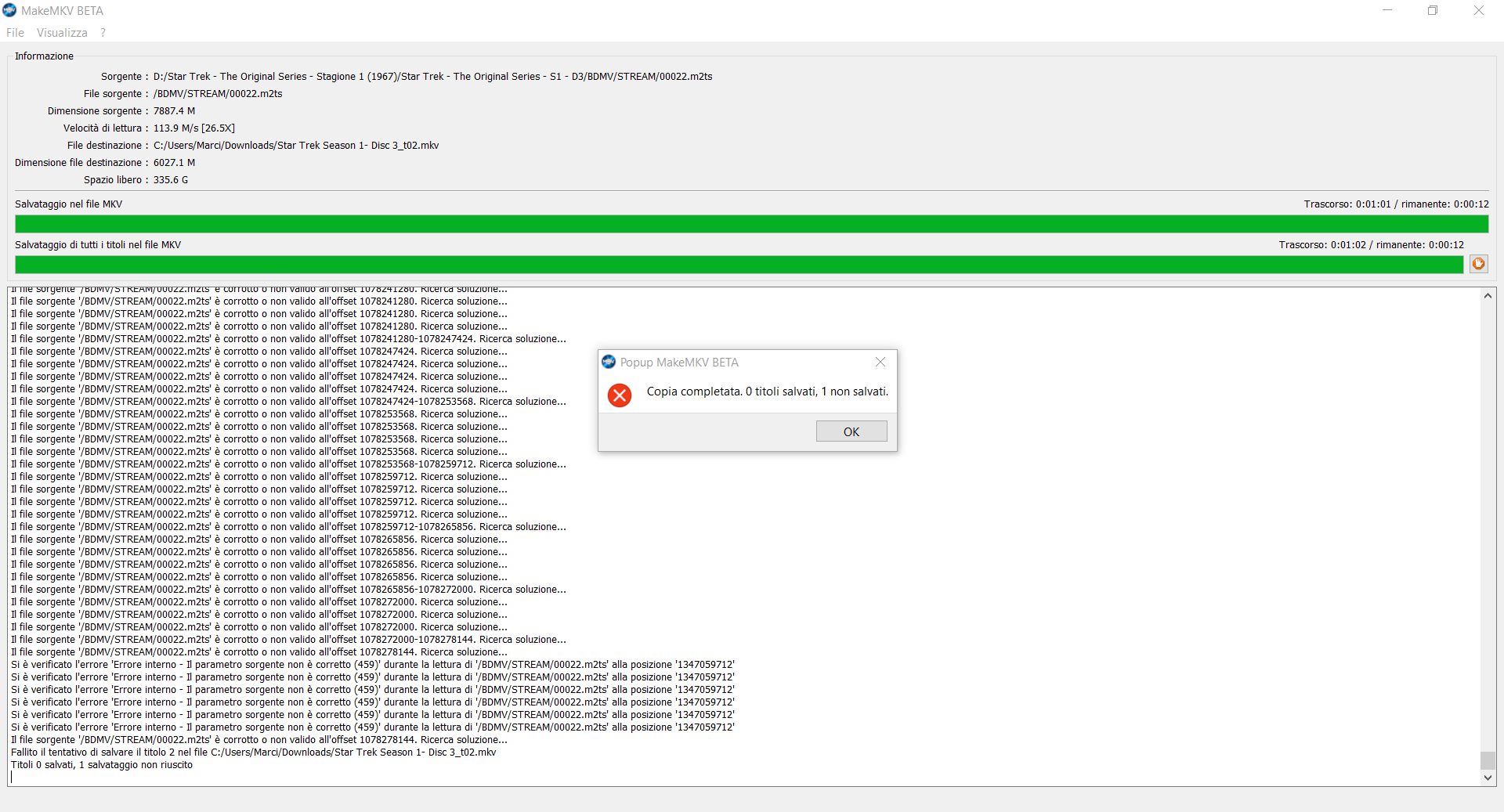
Task: Click the 'Salvataggio nel file MKV' progress bar
Action: point(752,224)
